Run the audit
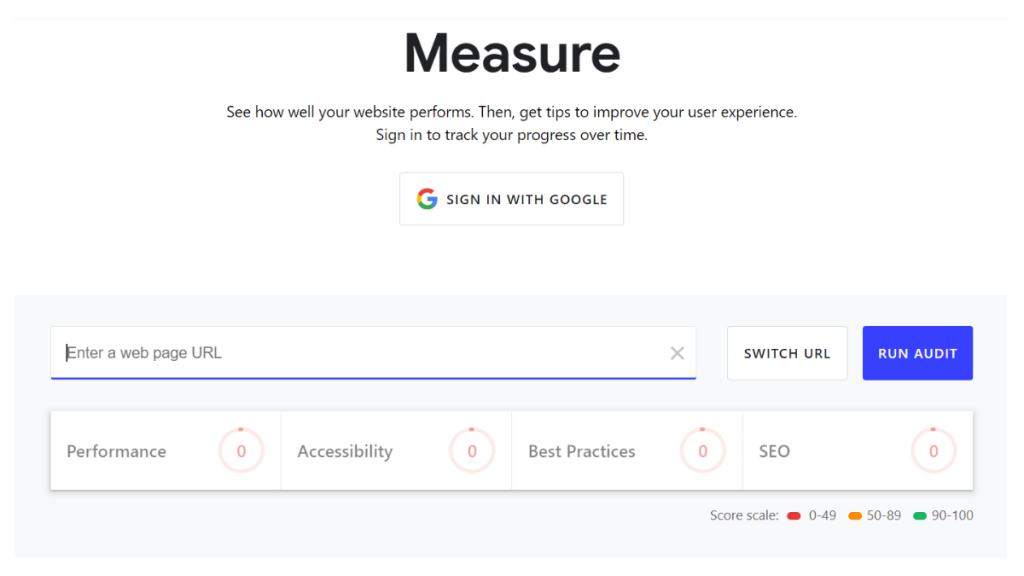1024x576 pixels. 918,353
